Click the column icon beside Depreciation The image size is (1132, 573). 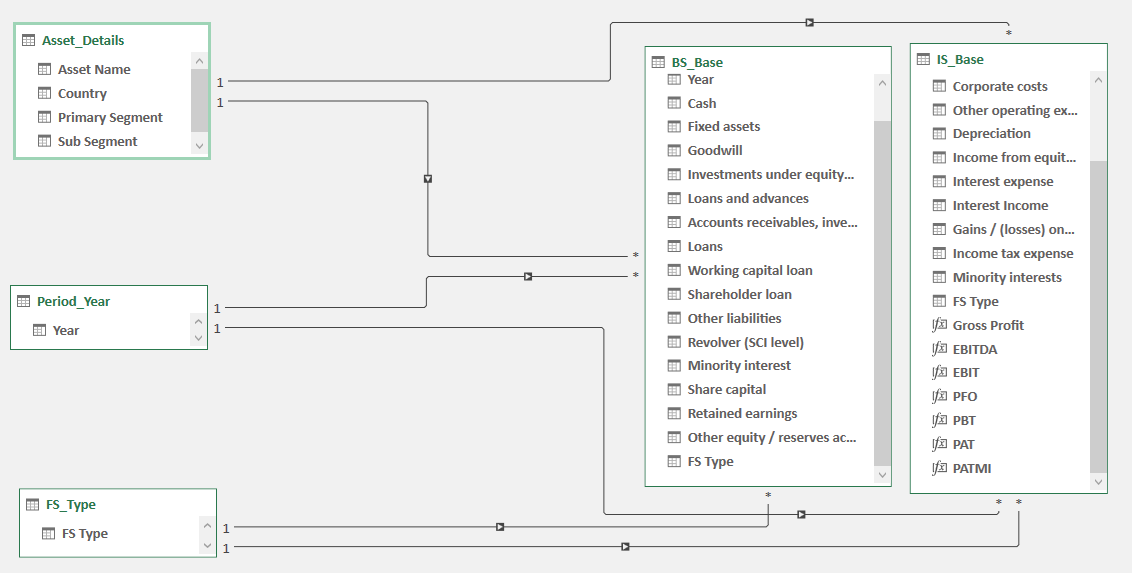coord(939,134)
